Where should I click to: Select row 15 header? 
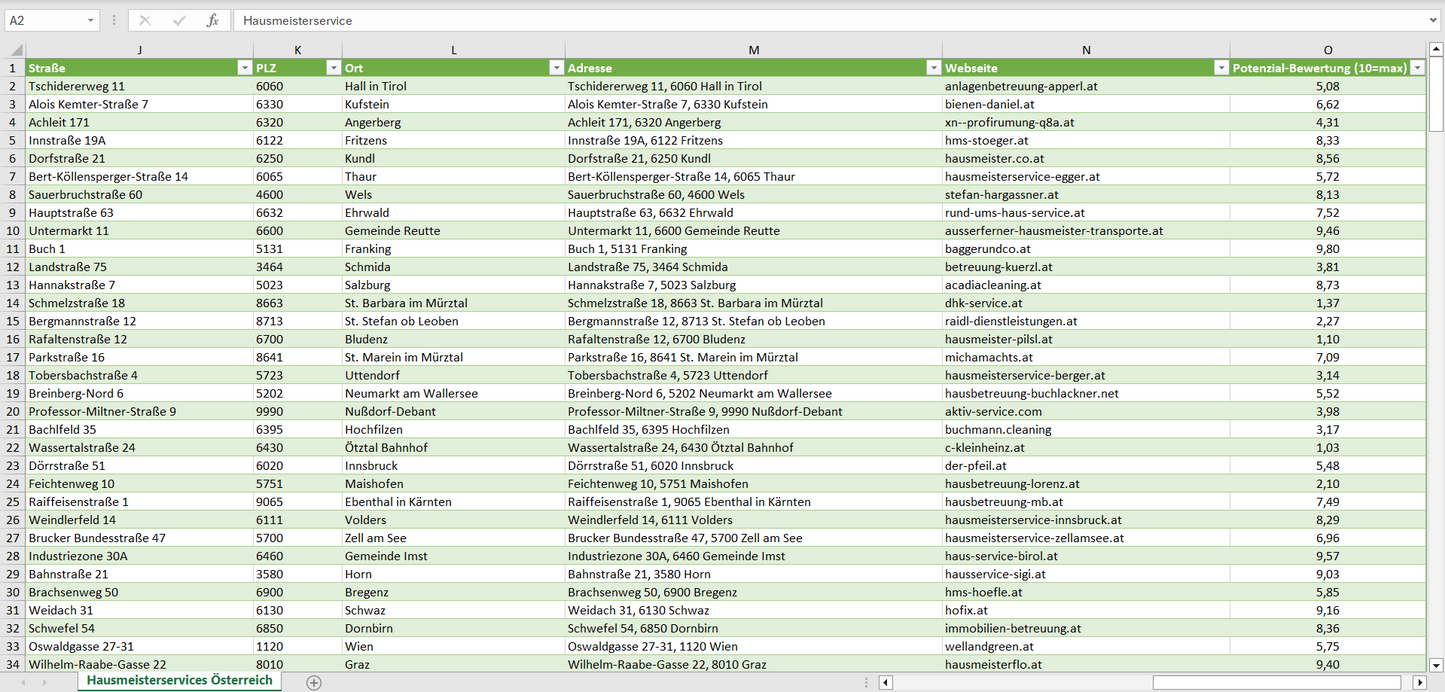tap(13, 321)
